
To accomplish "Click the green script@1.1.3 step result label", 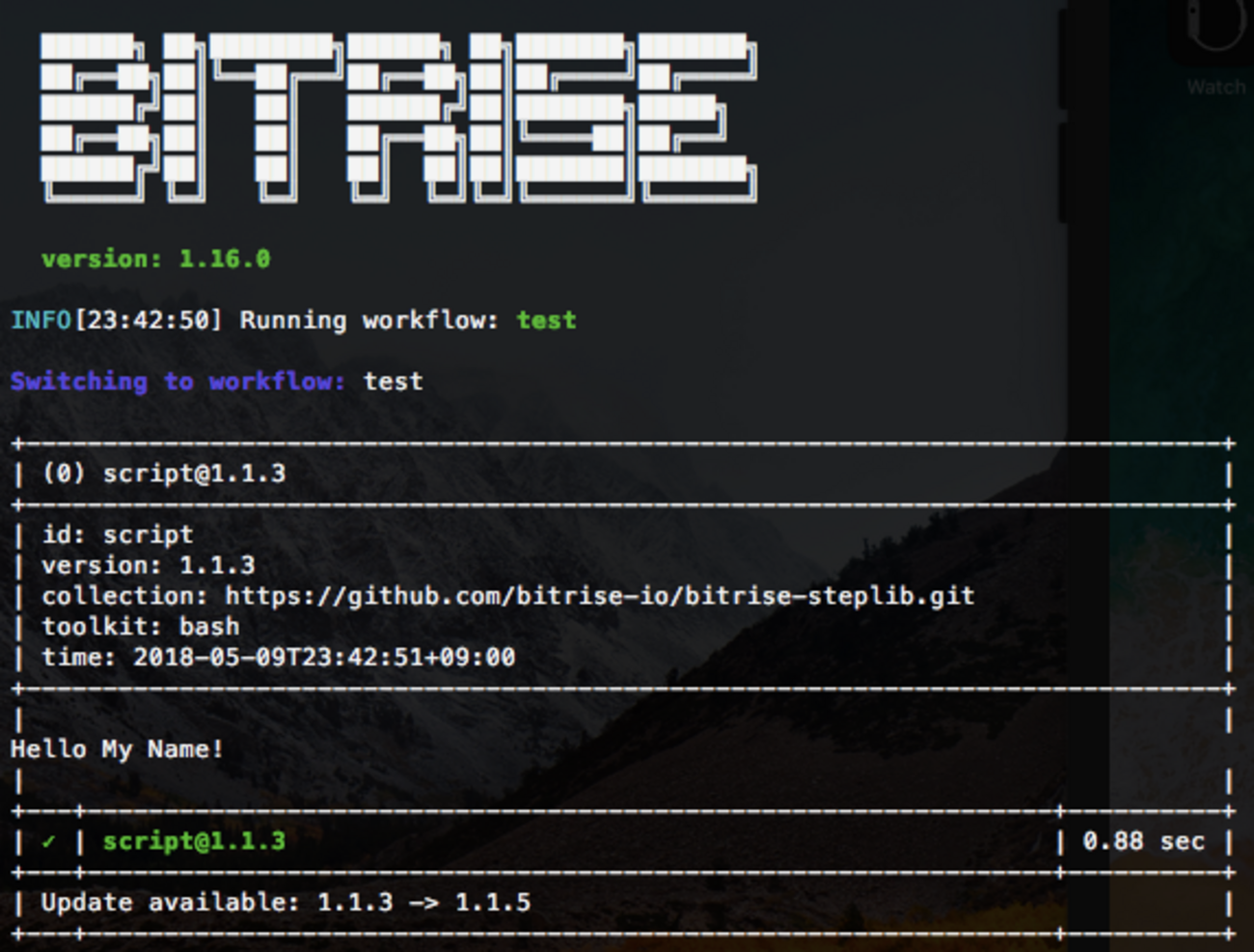I will tap(193, 841).
